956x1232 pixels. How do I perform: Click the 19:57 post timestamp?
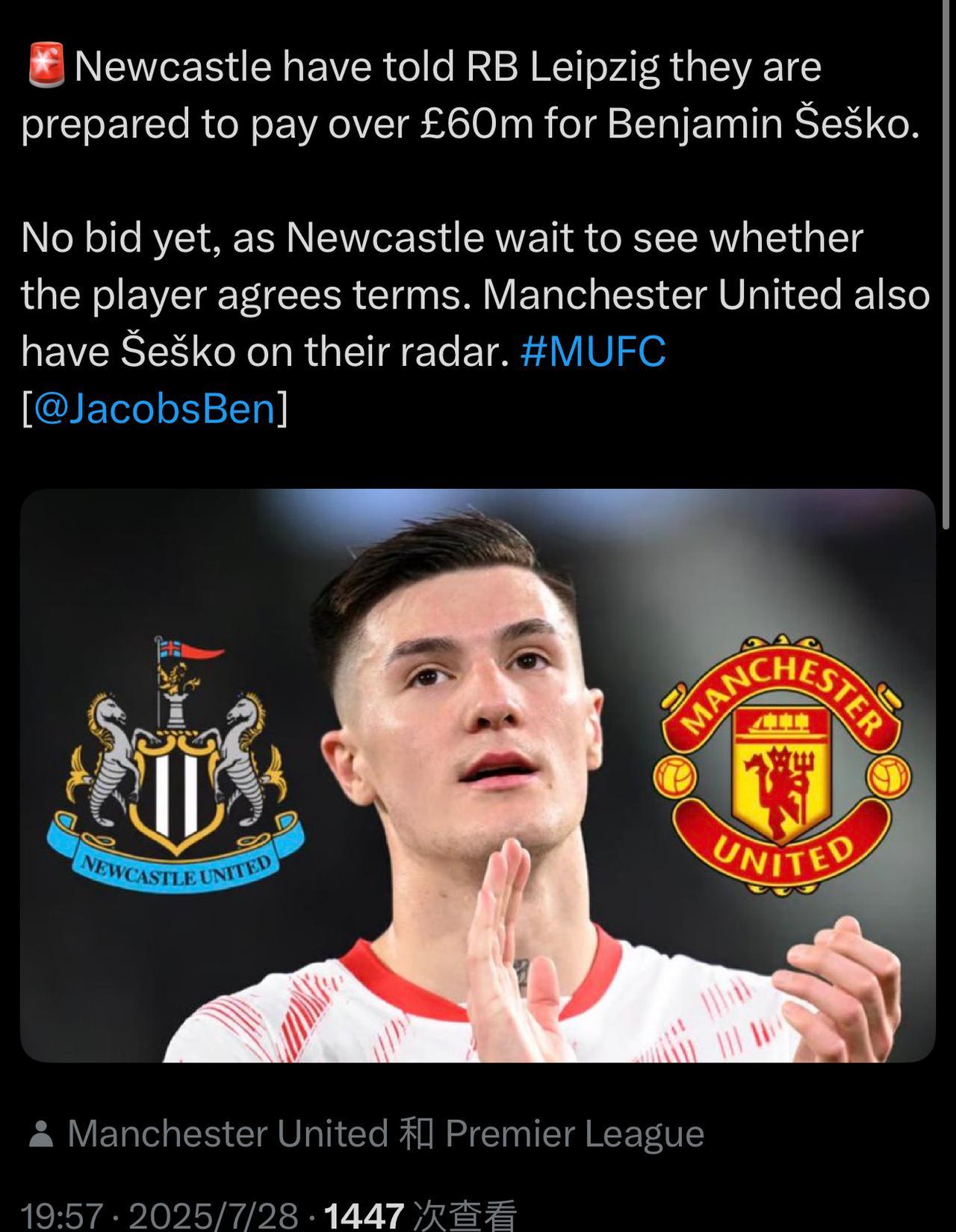click(61, 1216)
